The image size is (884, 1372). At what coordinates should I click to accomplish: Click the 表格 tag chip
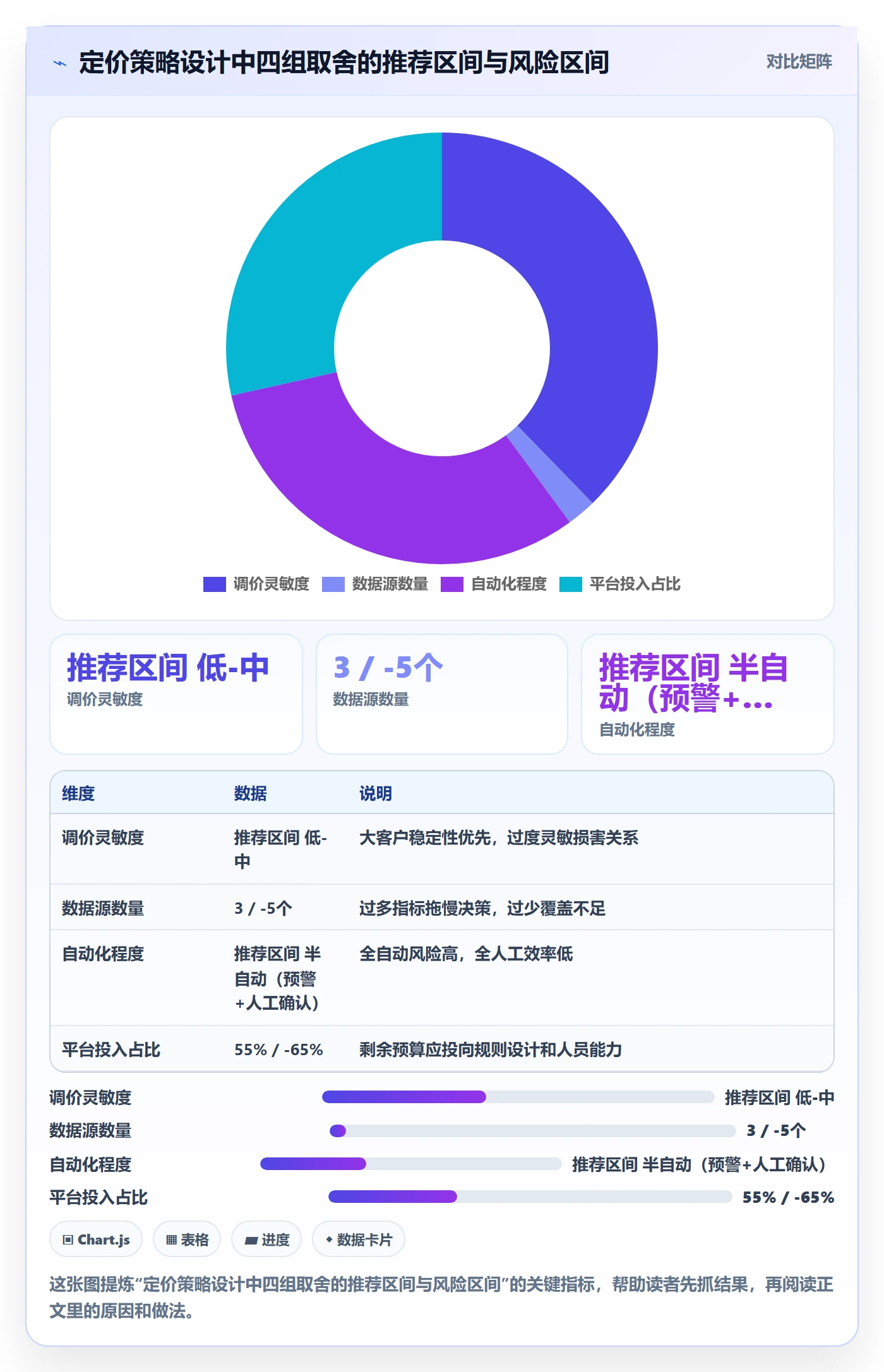tap(187, 1239)
